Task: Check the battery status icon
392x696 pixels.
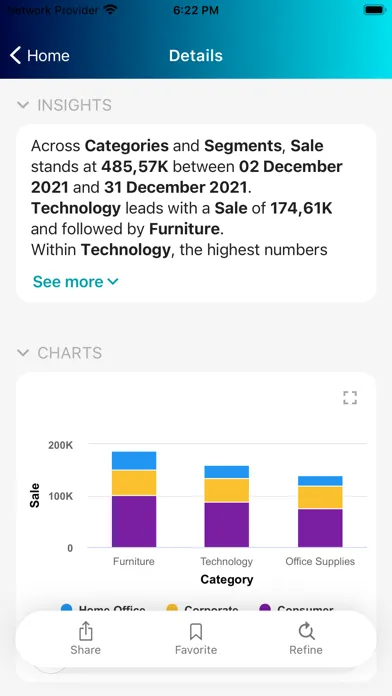Action: [x=374, y=10]
